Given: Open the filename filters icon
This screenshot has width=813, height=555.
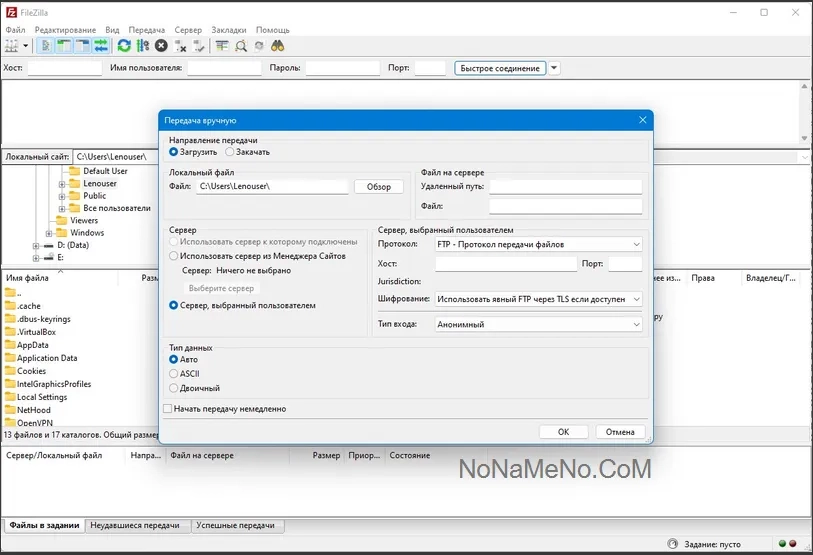Looking at the screenshot, I should [x=222, y=46].
